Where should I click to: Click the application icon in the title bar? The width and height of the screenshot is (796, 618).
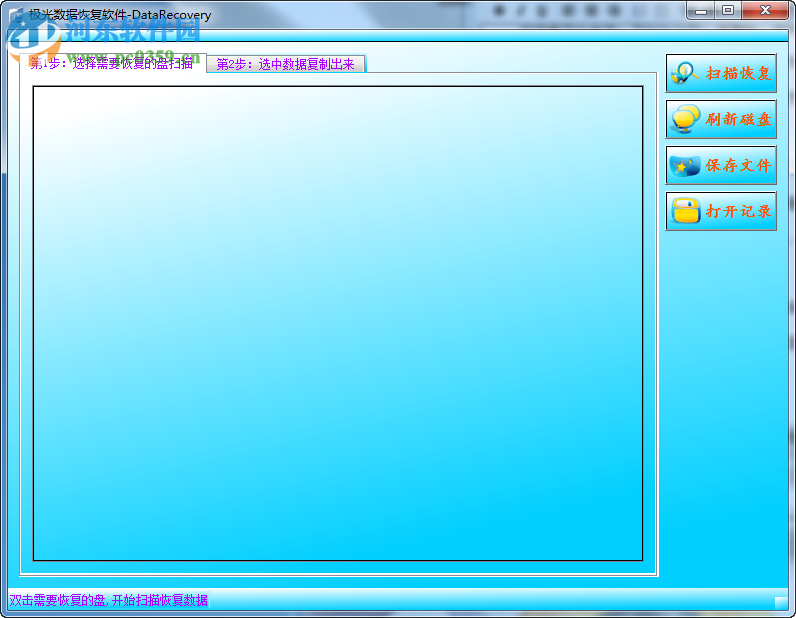tap(17, 15)
